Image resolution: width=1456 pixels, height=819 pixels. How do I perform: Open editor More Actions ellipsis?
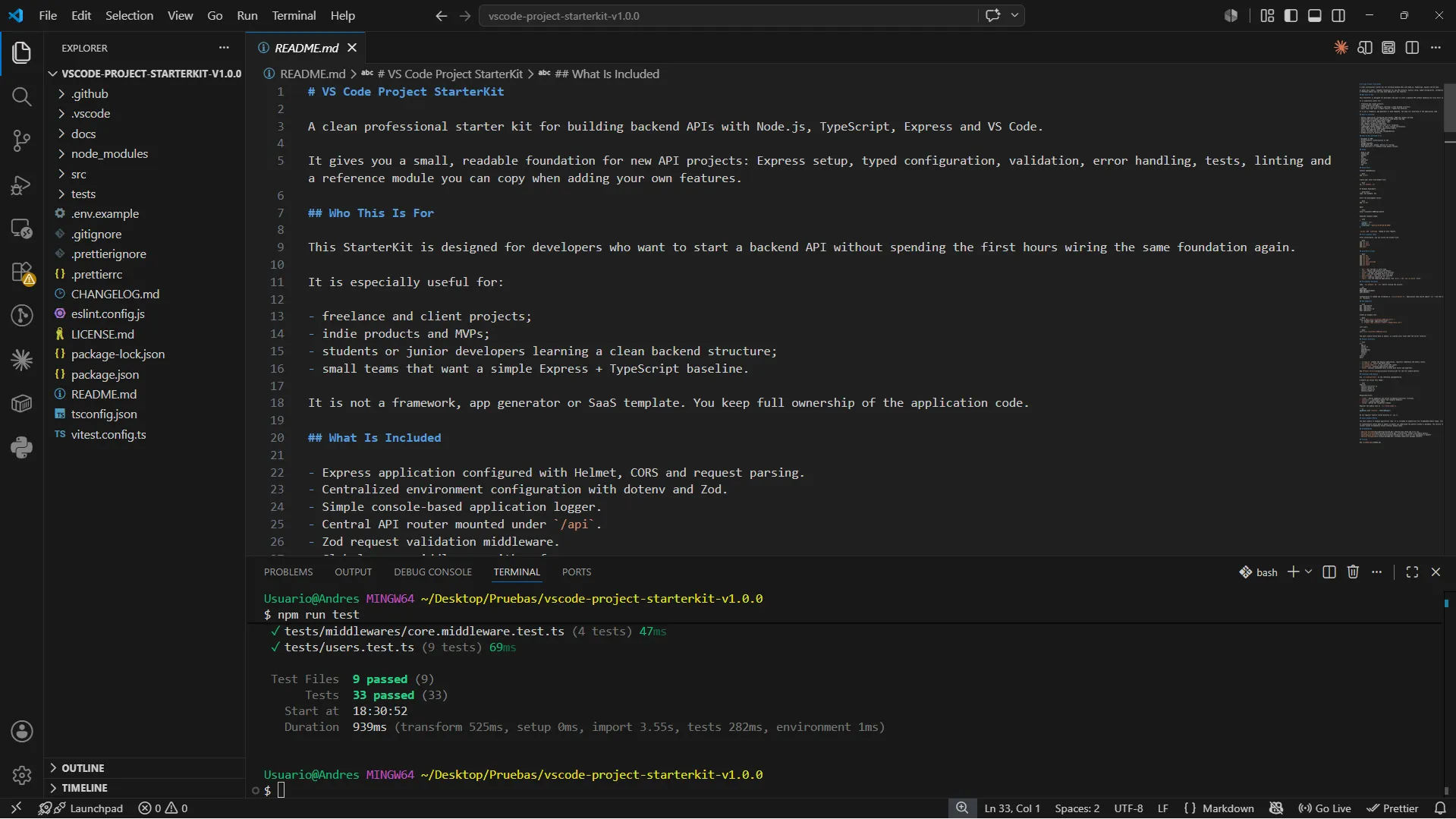click(1436, 48)
